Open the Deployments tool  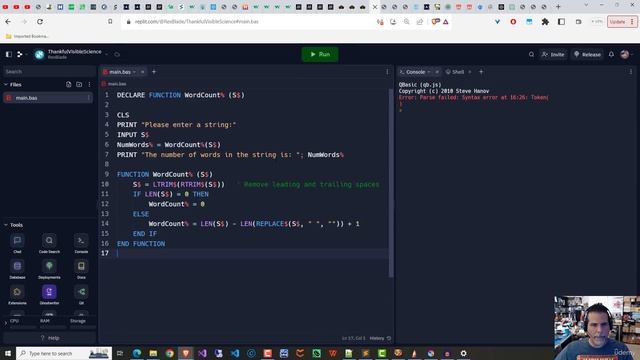tap(49, 269)
